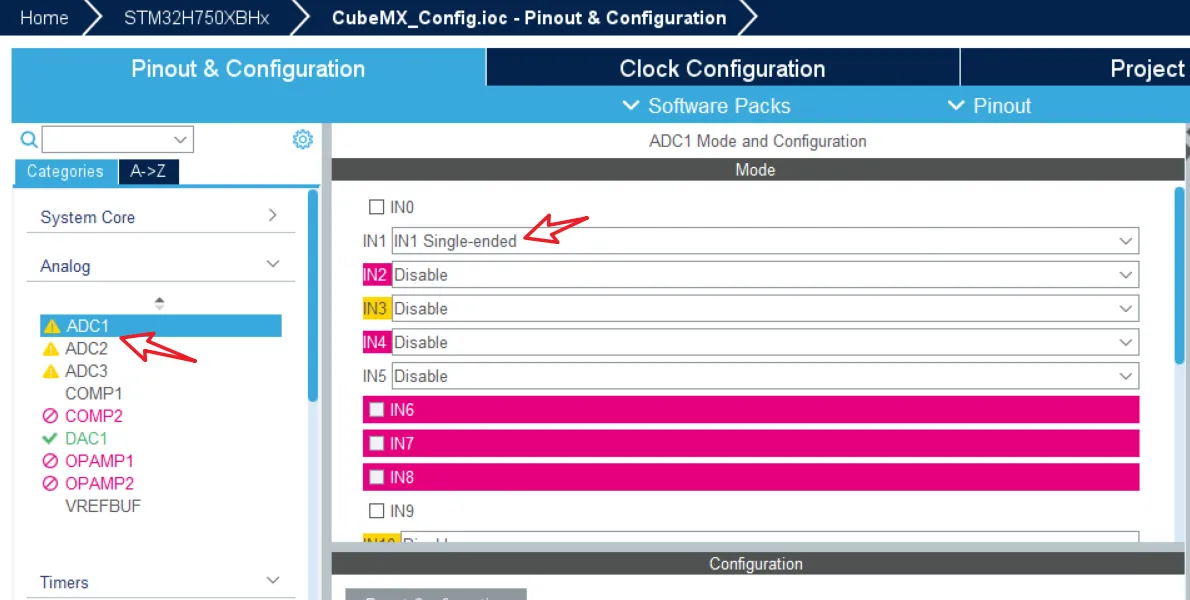The width and height of the screenshot is (1190, 600).
Task: Open the IN1 Single-ended dropdown
Action: pyautogui.click(x=765, y=241)
